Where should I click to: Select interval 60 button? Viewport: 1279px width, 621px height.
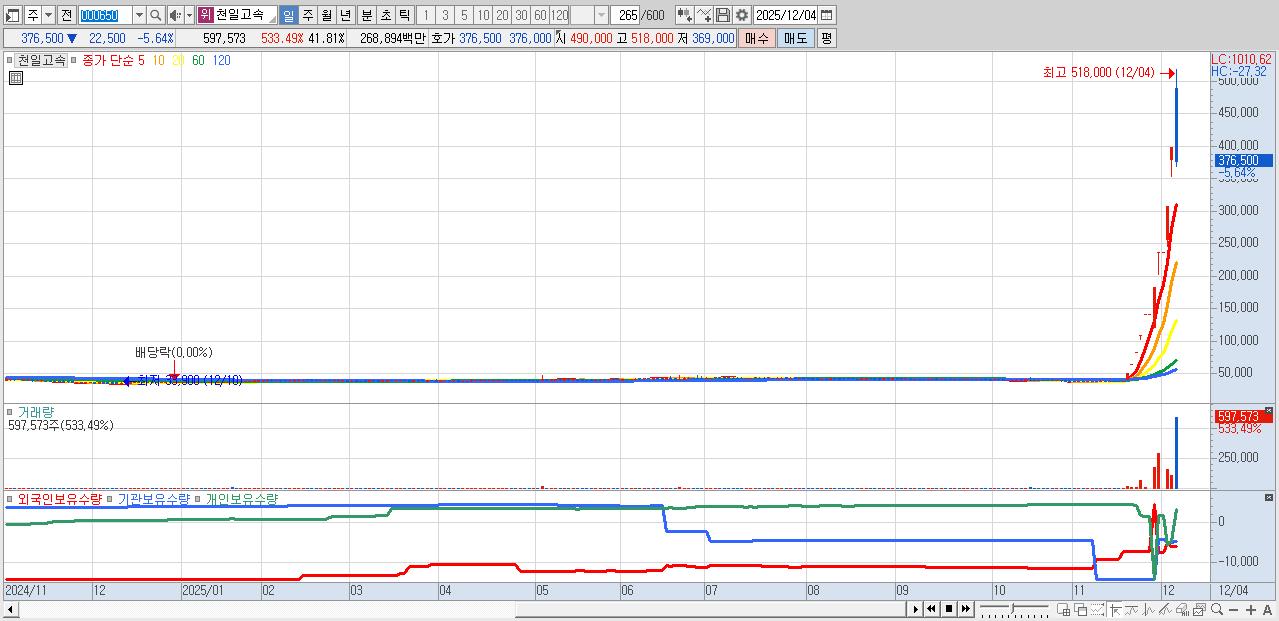[540, 15]
